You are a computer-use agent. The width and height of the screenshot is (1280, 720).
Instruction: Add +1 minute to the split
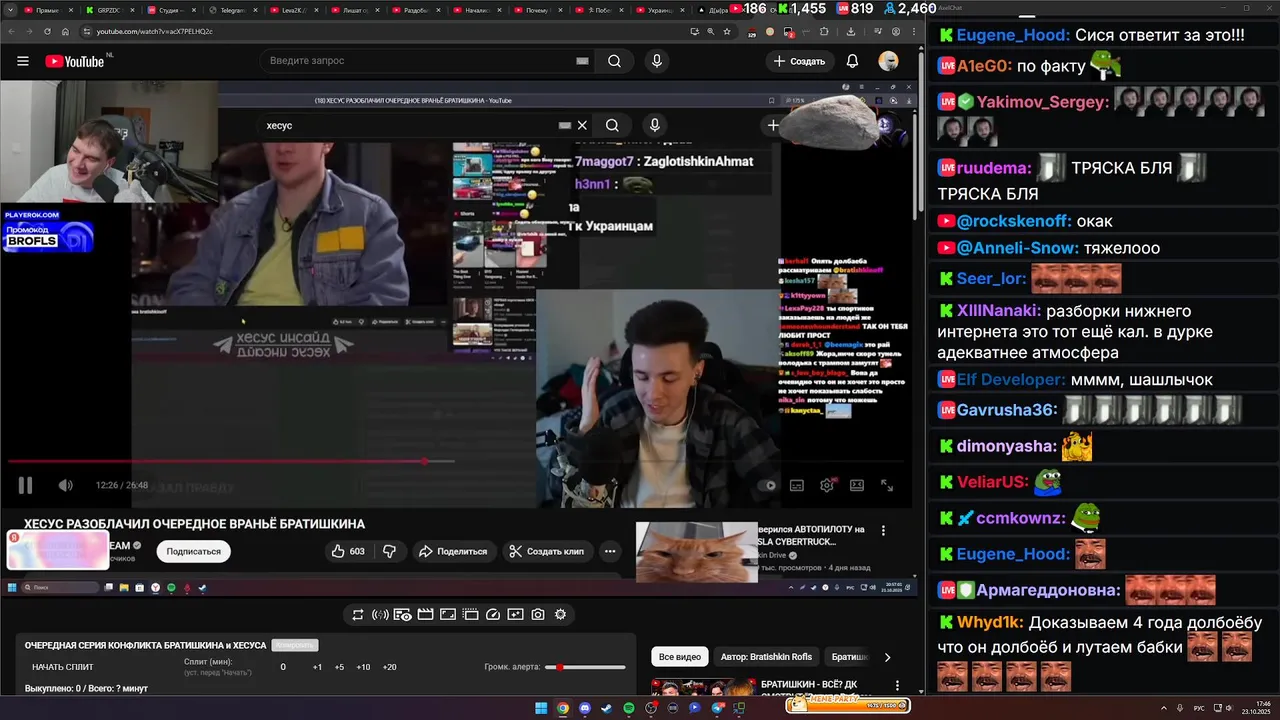317,667
